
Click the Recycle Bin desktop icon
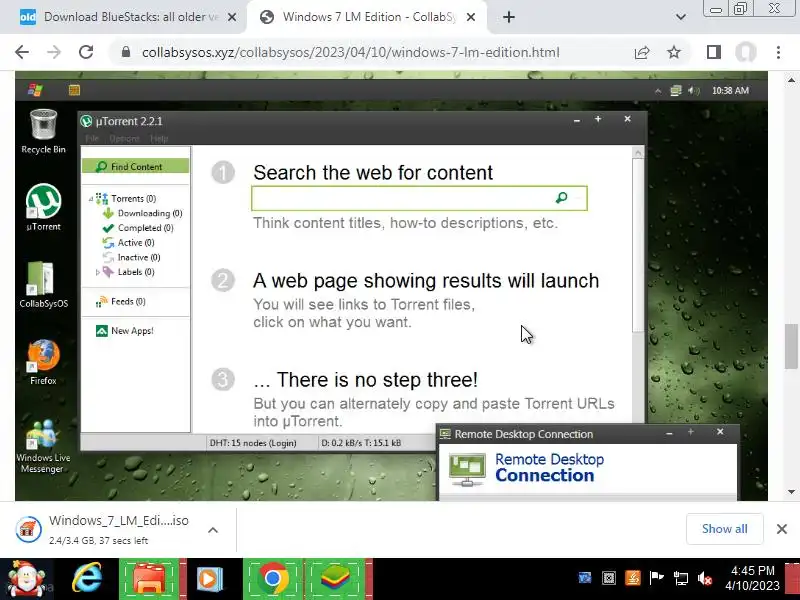[x=43, y=132]
